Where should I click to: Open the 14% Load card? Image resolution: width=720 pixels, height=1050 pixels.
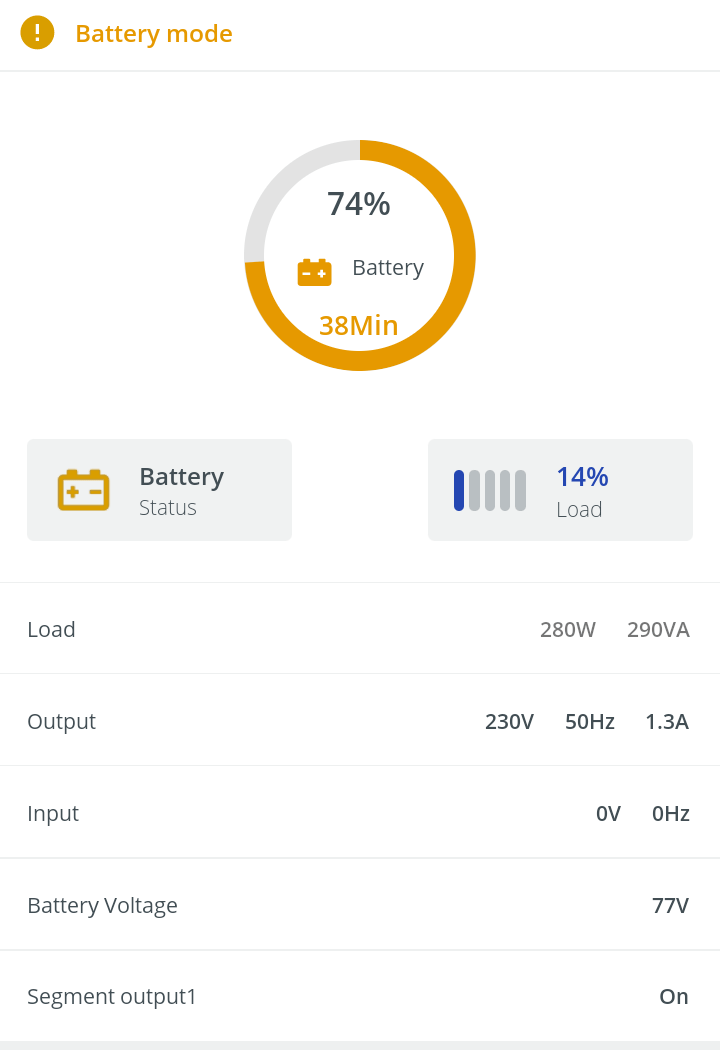click(560, 490)
